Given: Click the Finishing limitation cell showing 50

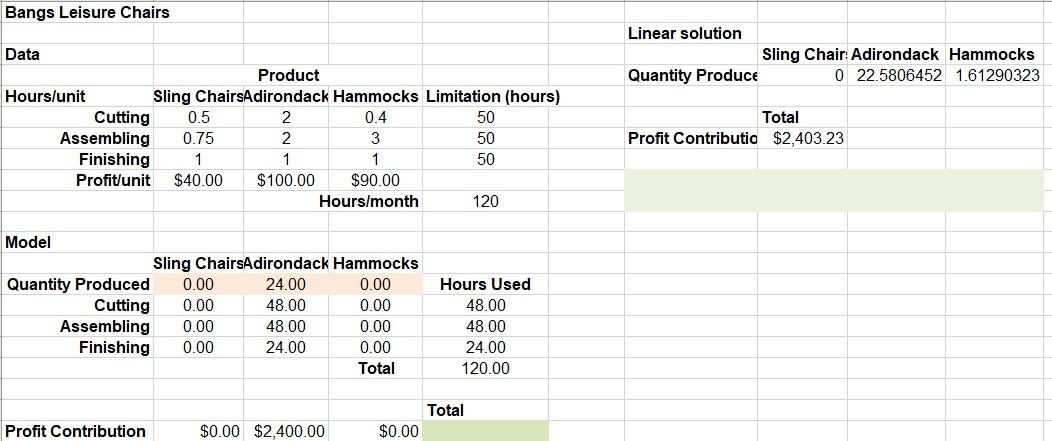Looking at the screenshot, I should click(485, 159).
